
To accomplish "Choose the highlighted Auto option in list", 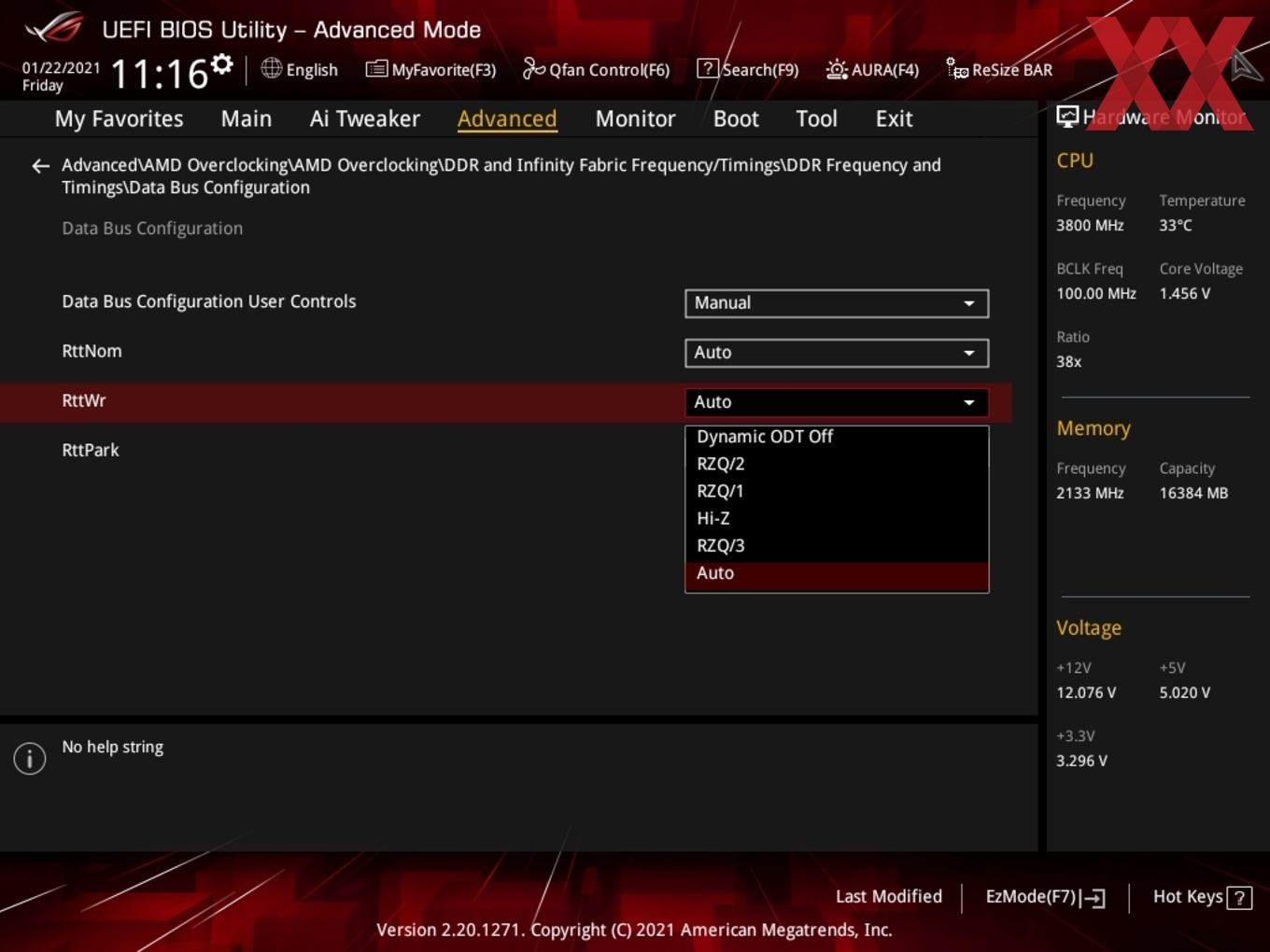I will click(837, 574).
